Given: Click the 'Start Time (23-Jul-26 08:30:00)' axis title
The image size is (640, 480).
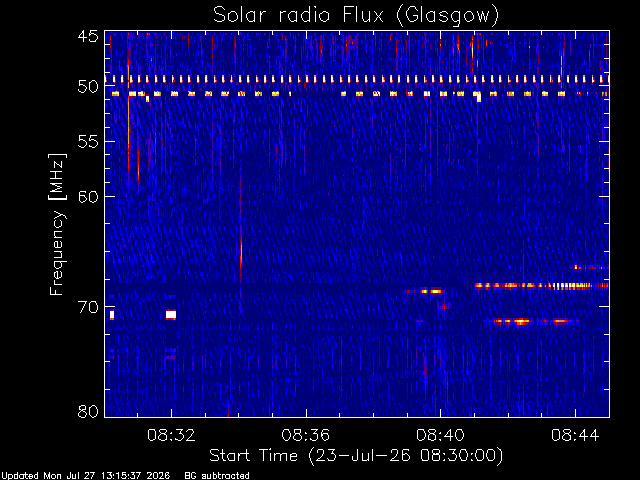Looking at the screenshot, I should click(356, 456).
